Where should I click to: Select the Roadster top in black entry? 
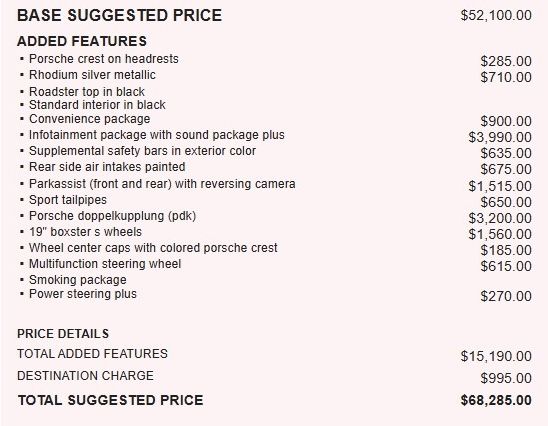click(x=87, y=92)
